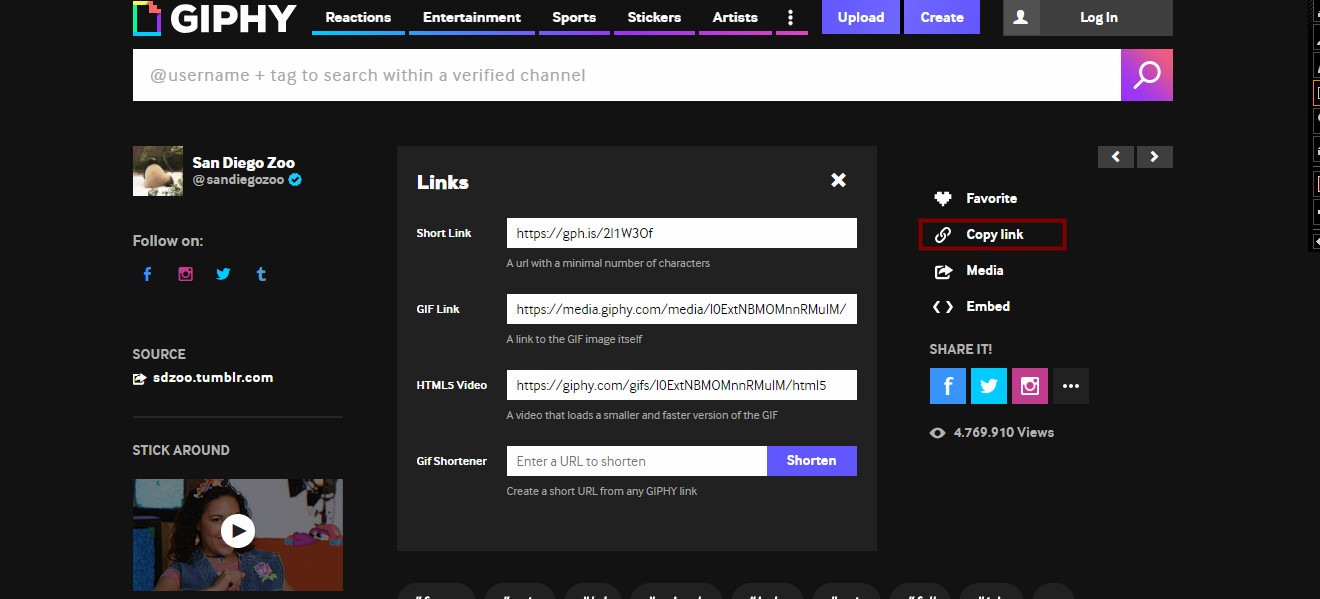1320x599 pixels.
Task: Click the Favorite heart icon
Action: [943, 198]
